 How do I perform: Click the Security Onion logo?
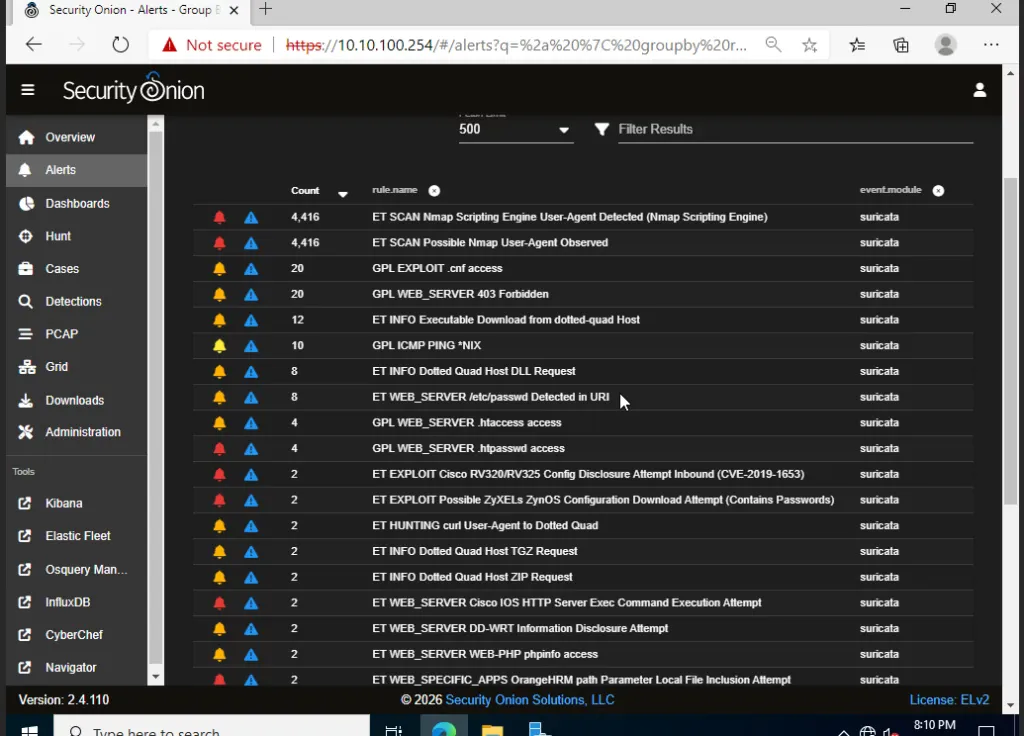pos(133,89)
